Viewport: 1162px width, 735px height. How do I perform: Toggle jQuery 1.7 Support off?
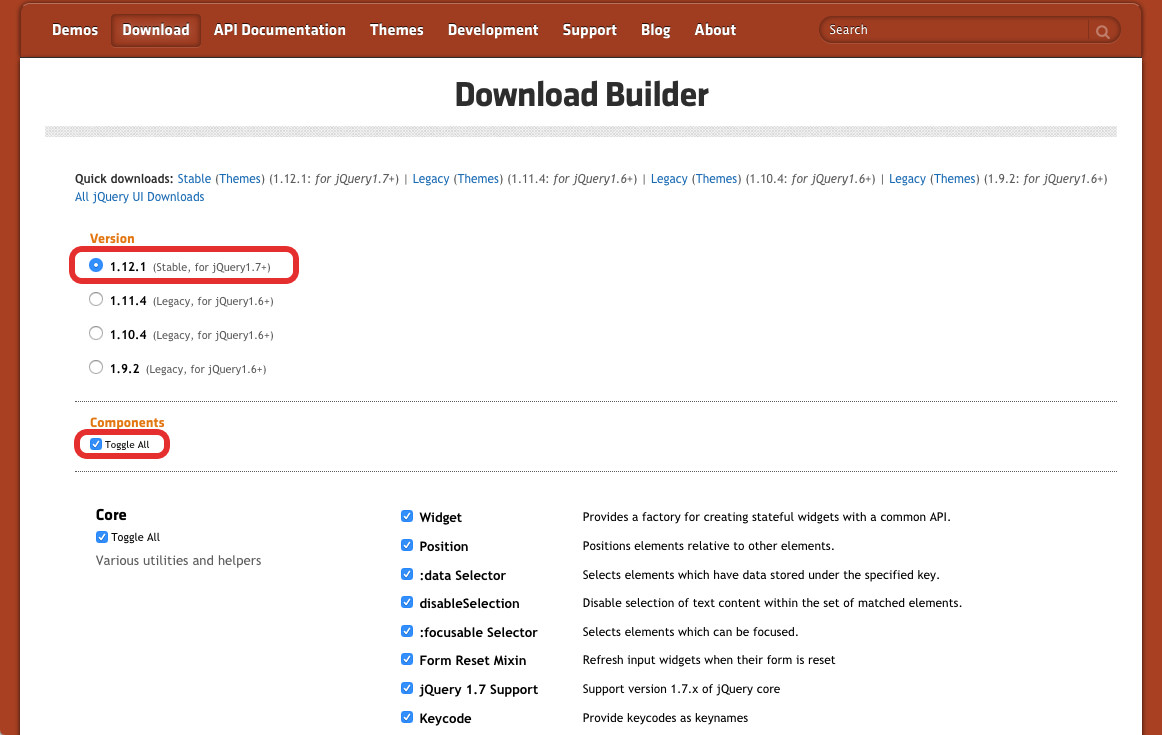click(x=407, y=688)
